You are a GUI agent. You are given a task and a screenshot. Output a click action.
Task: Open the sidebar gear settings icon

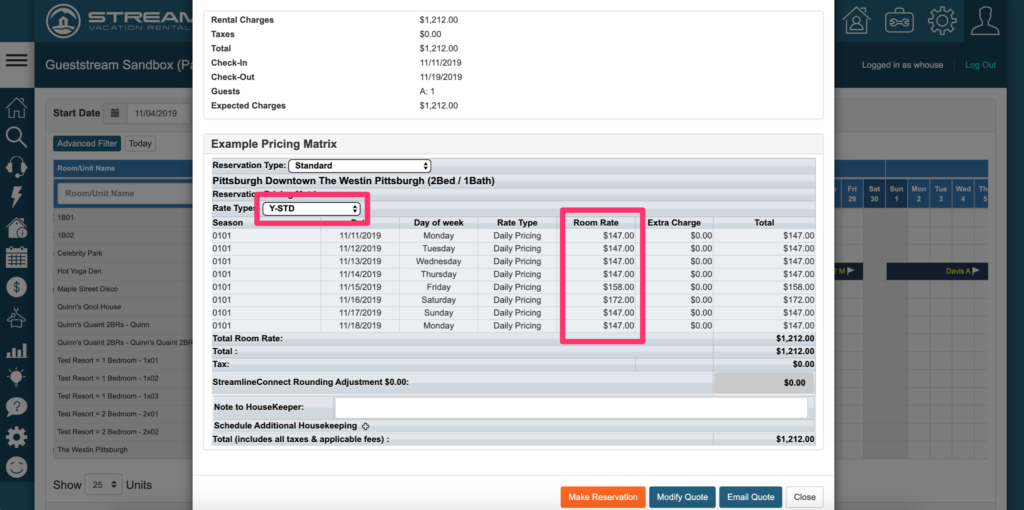click(16, 437)
